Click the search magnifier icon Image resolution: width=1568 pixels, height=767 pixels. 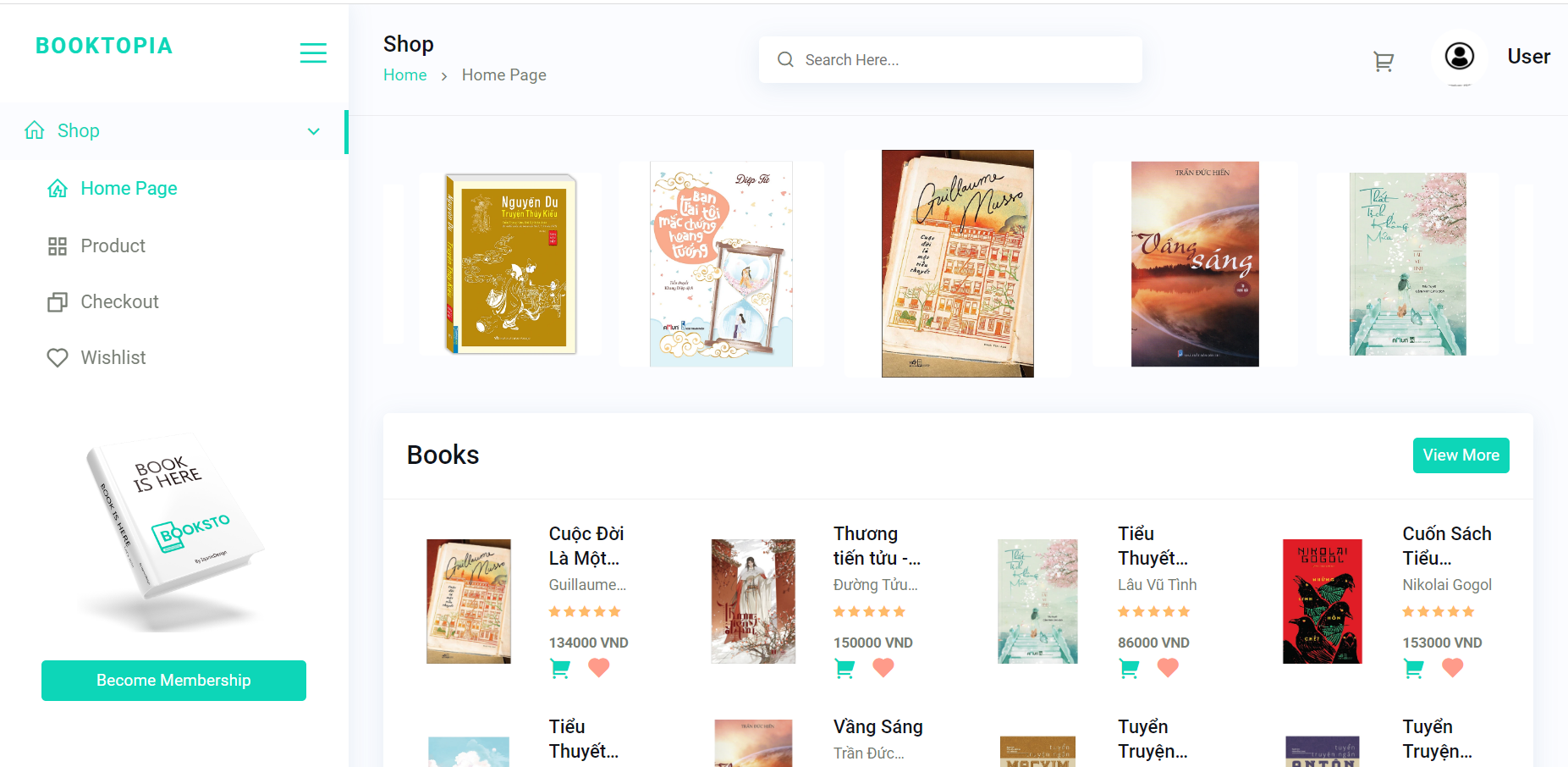(x=785, y=59)
